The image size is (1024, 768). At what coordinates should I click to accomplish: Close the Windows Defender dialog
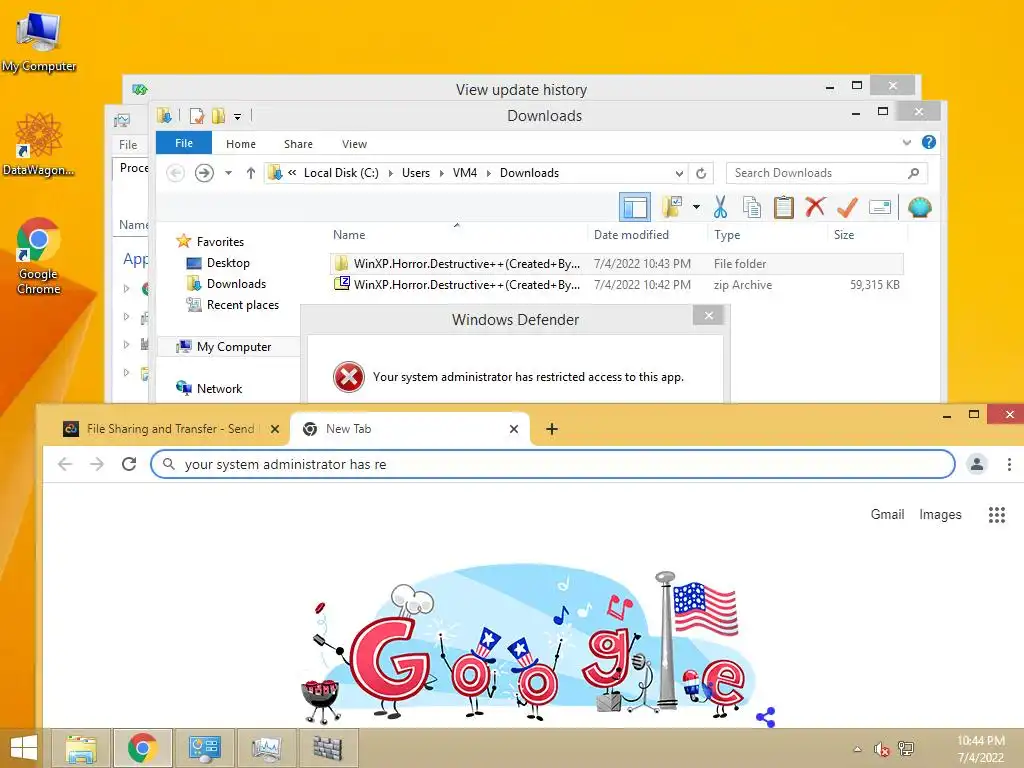tap(709, 316)
